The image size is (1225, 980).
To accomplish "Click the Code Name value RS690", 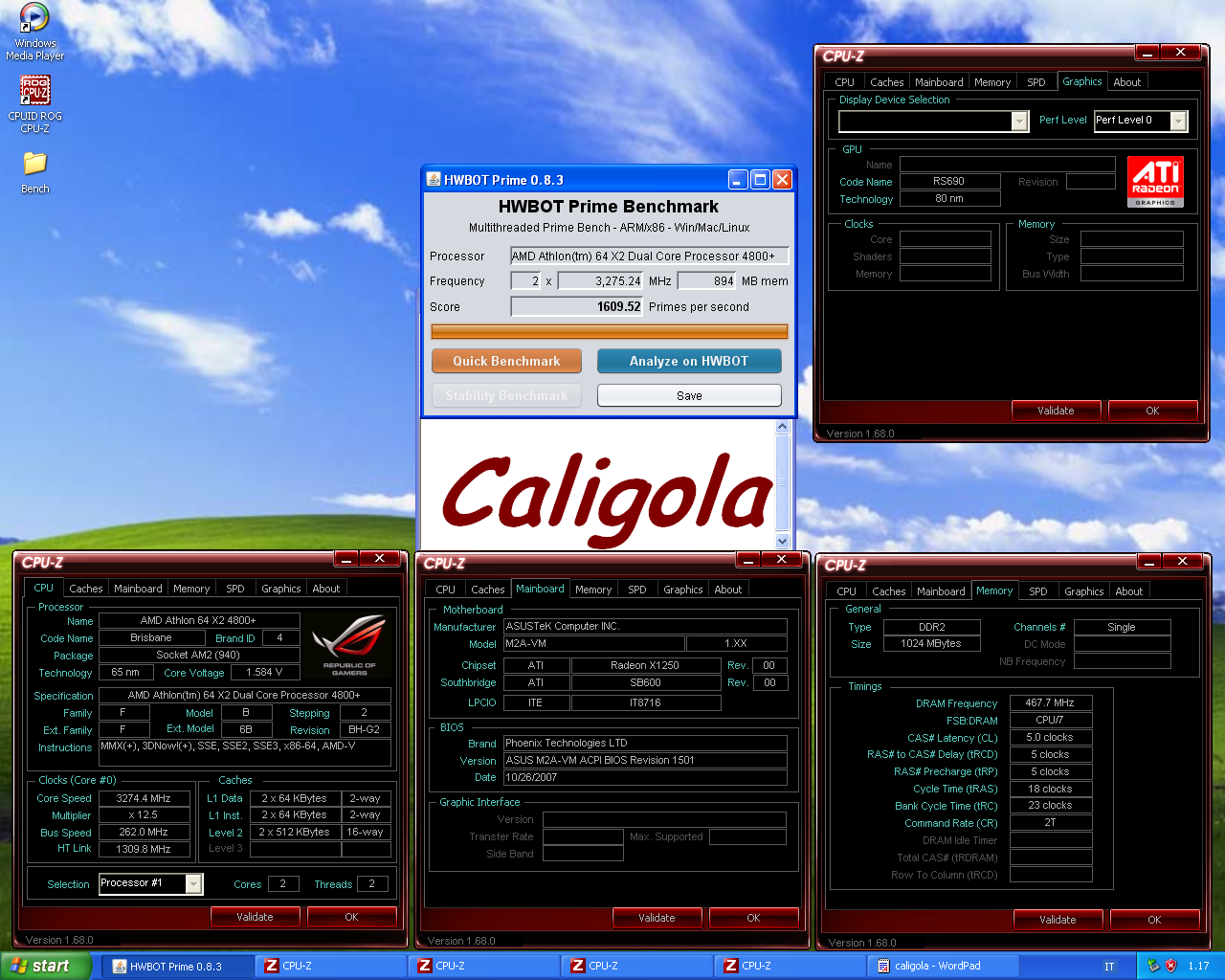I will pos(948,181).
